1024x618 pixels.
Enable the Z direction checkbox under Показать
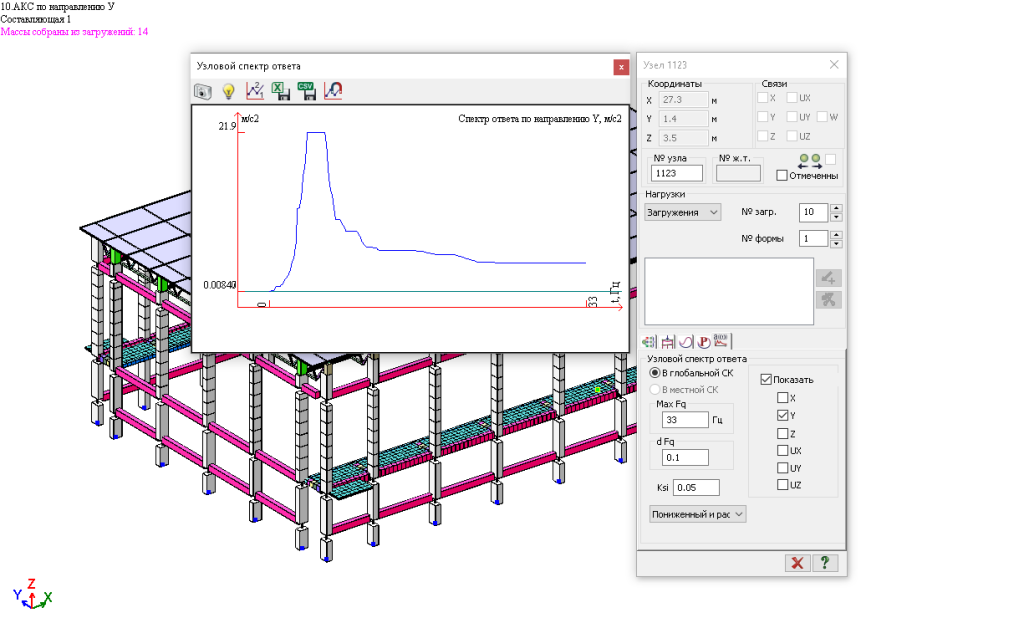[x=783, y=433]
